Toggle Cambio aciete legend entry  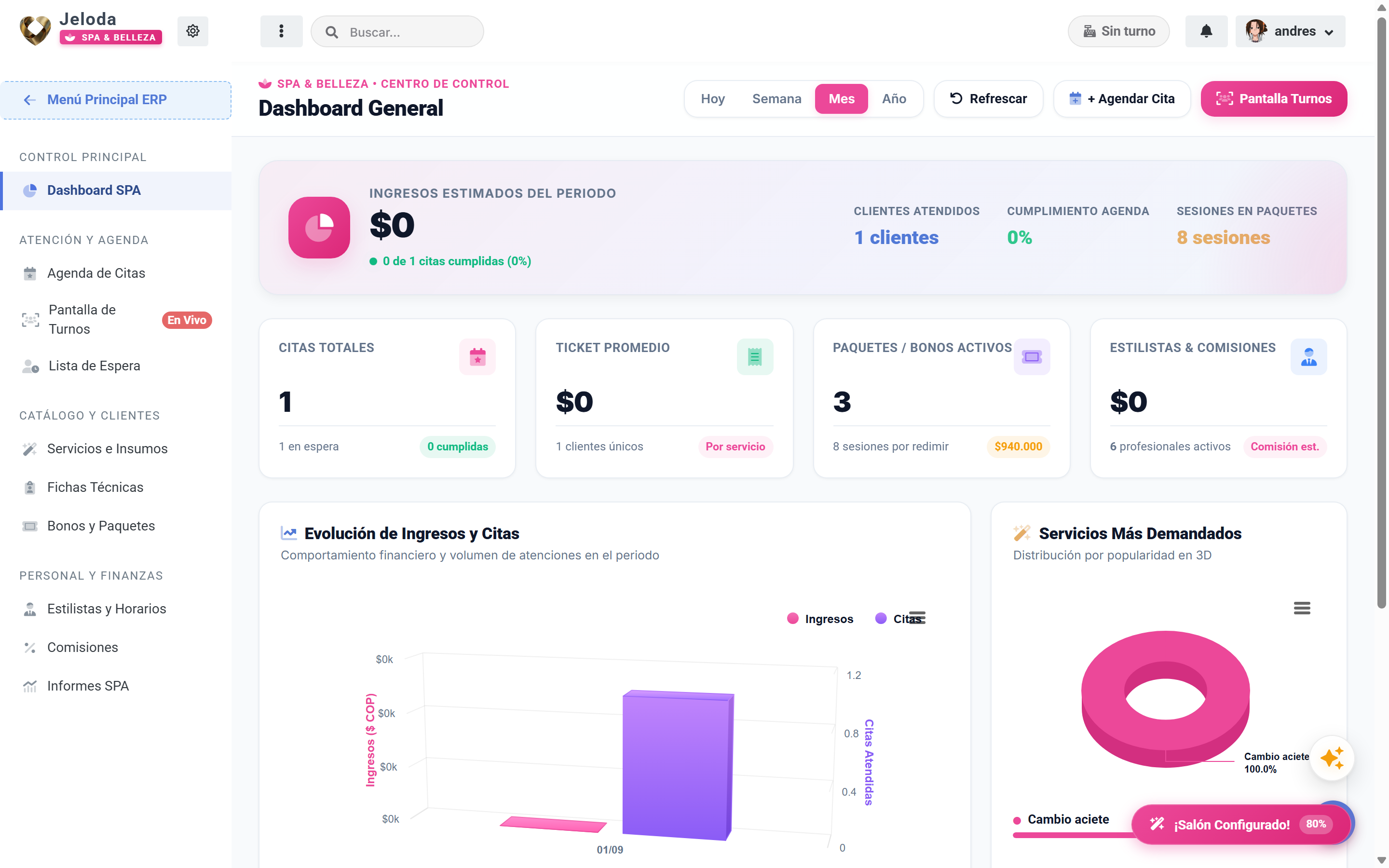(1062, 820)
